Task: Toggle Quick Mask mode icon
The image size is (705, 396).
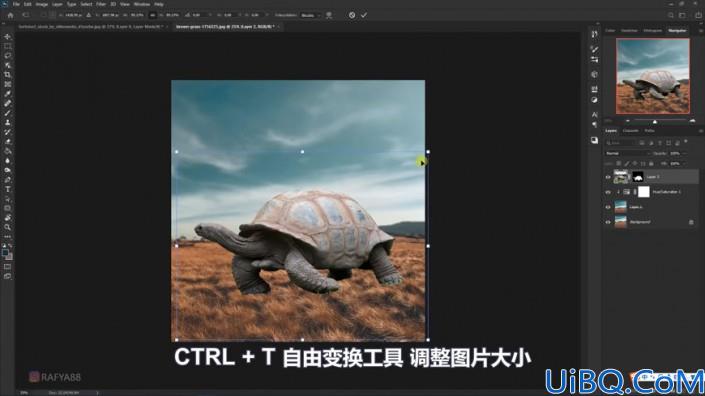Action: (8, 267)
